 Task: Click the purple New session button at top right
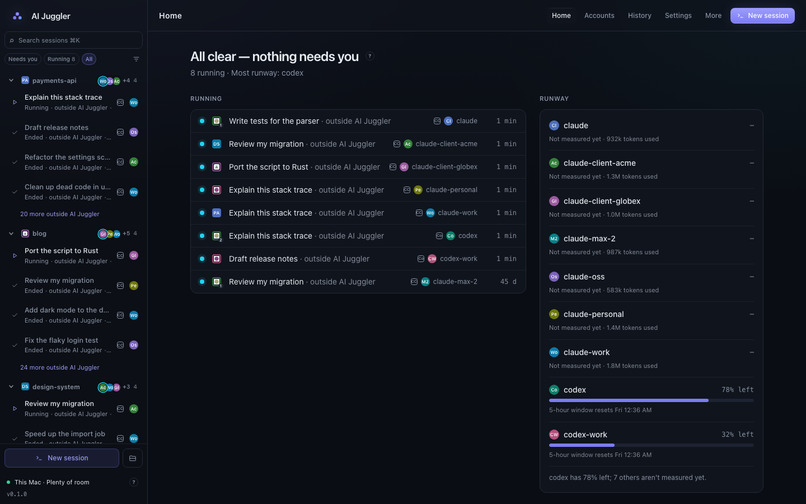coord(762,15)
